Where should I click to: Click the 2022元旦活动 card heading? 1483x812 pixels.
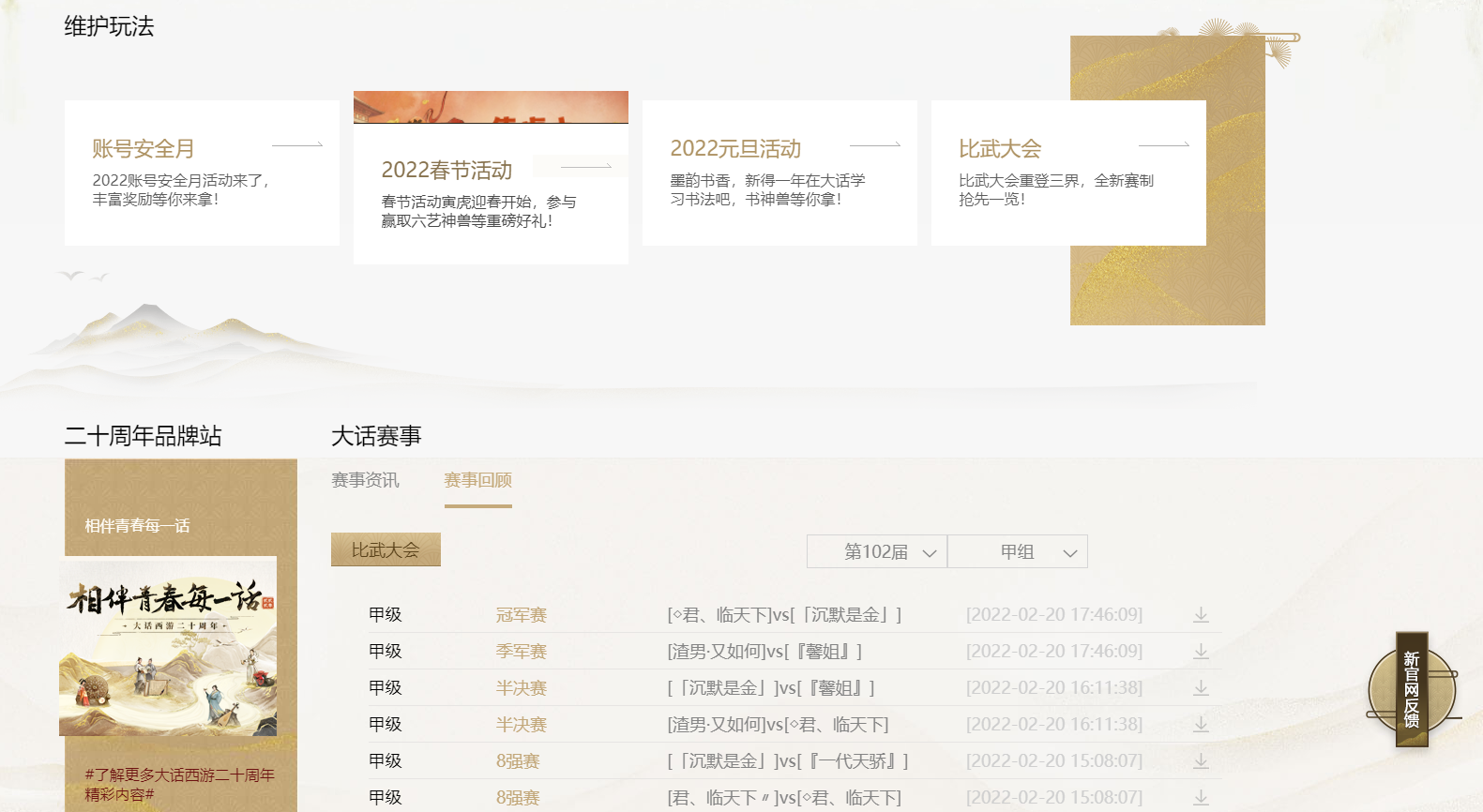point(735,148)
